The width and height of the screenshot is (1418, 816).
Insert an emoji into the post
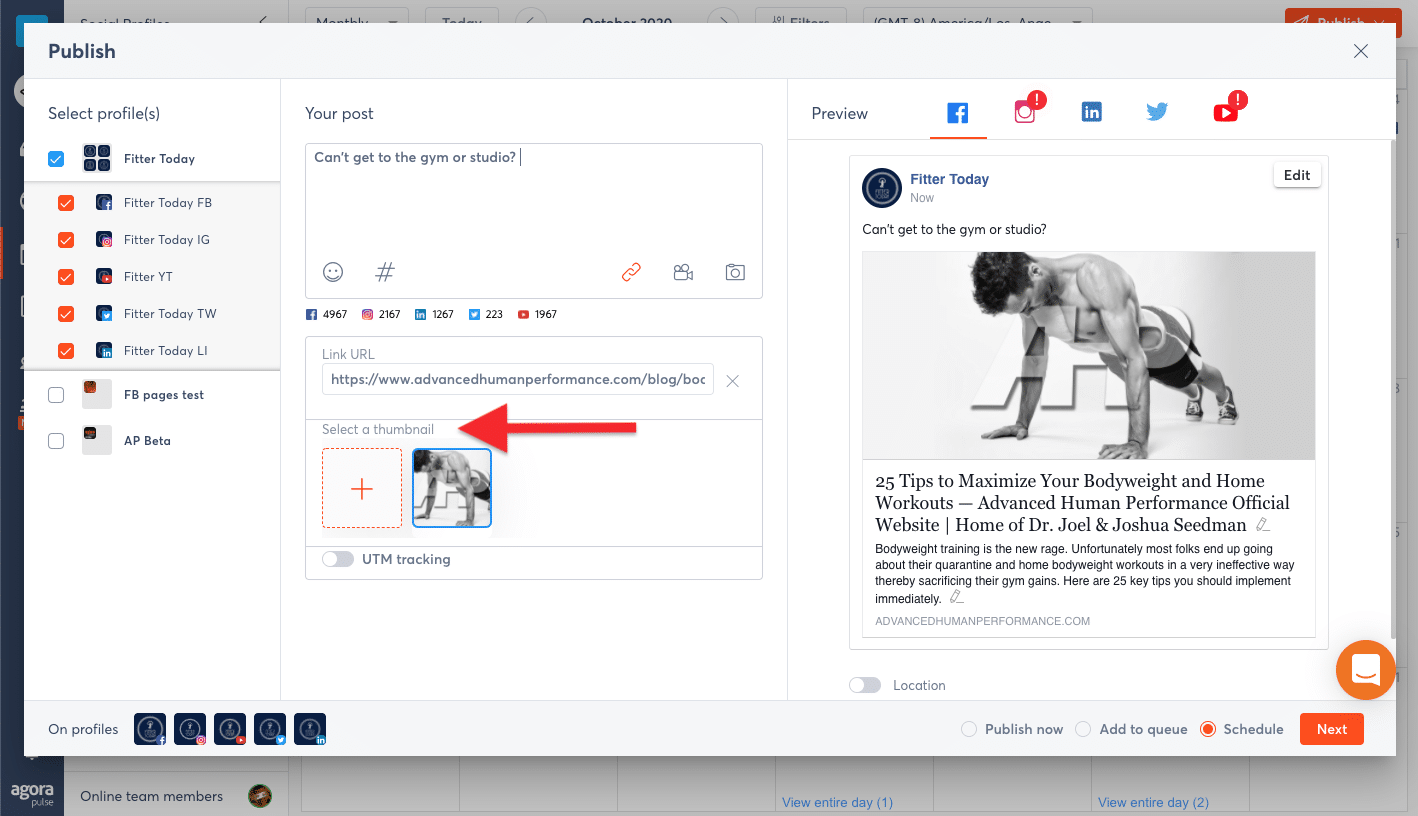point(333,272)
